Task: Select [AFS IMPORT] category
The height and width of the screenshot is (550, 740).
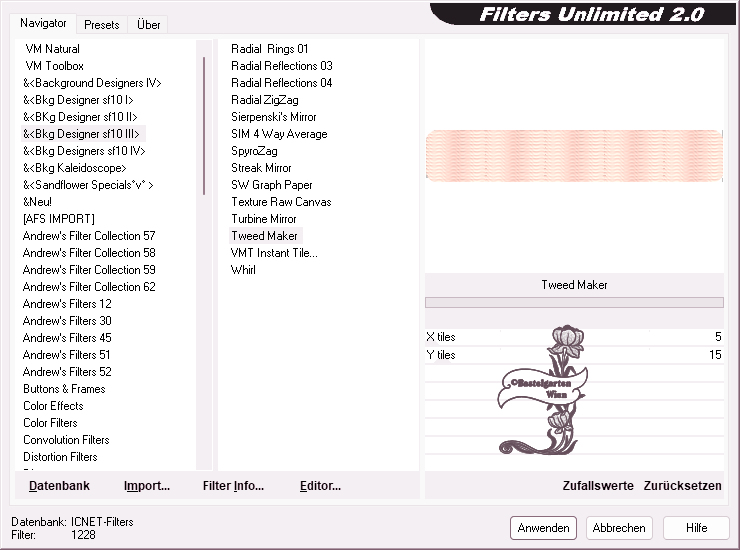Action: coord(59,219)
